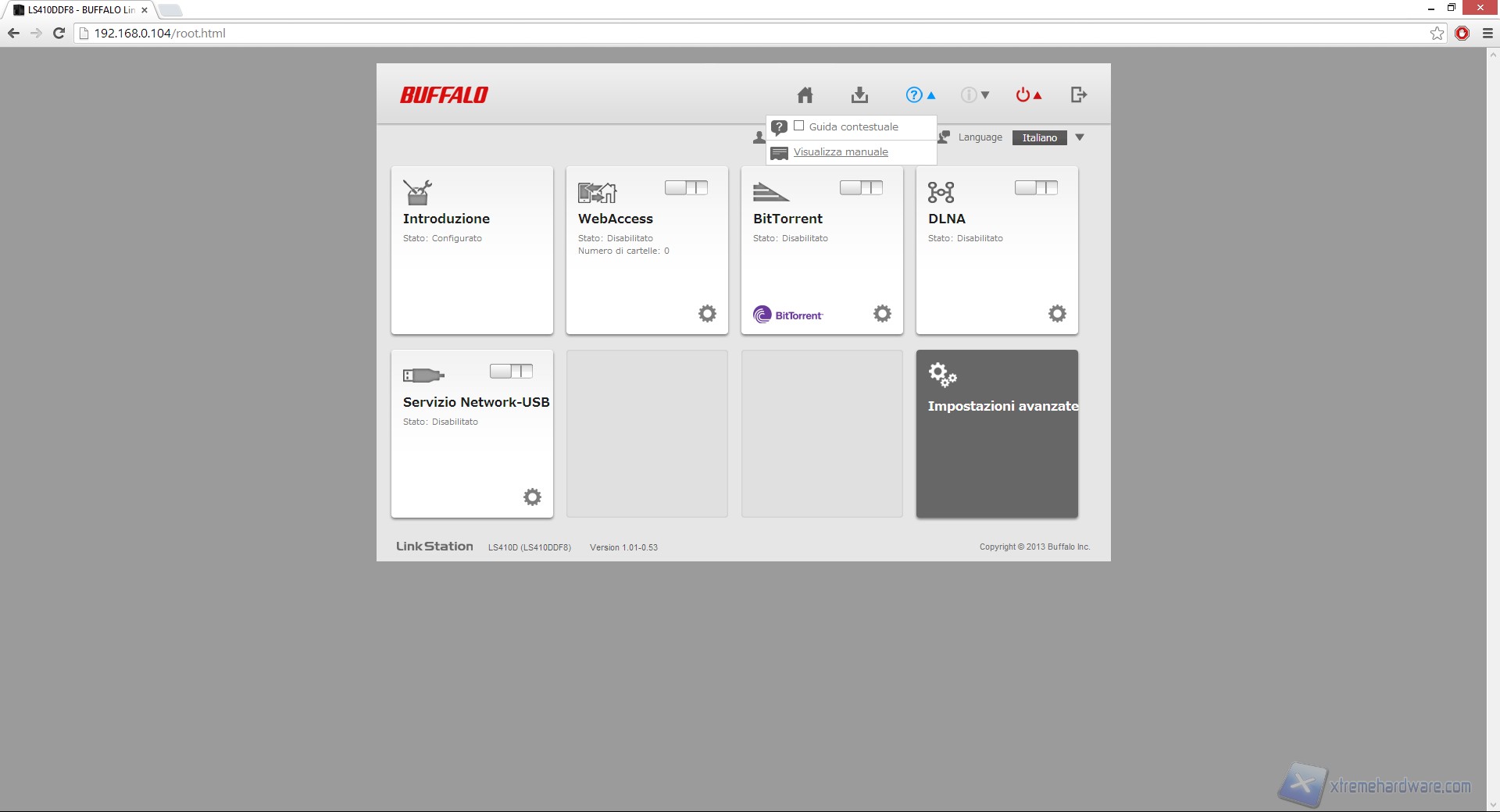Open BitTorrent settings gear

click(x=882, y=314)
